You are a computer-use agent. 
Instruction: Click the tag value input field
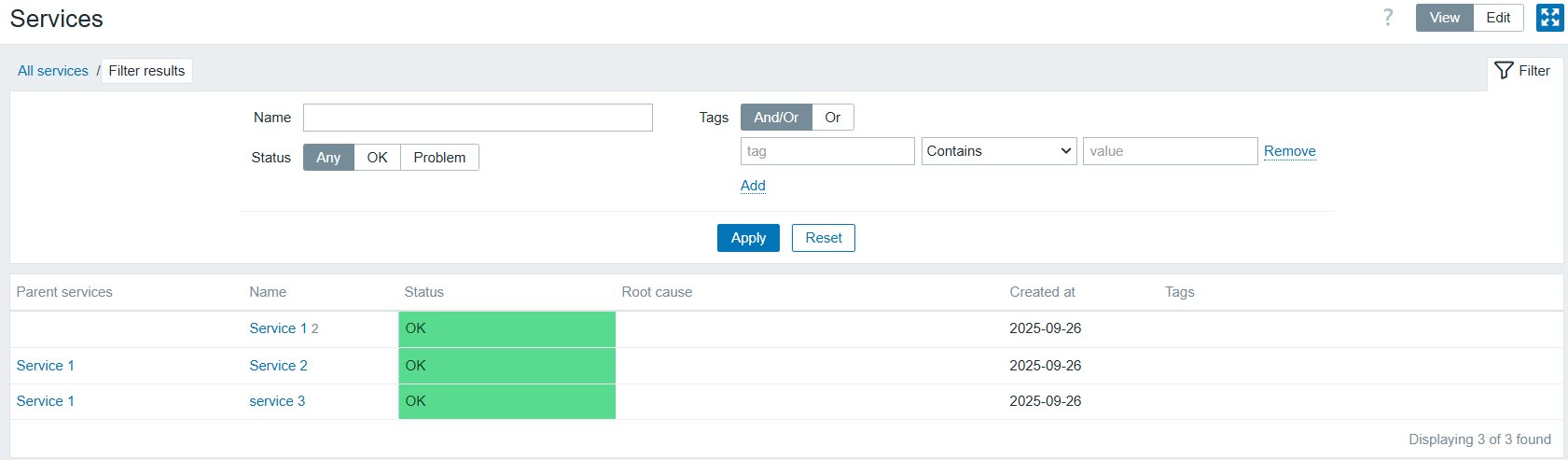point(1170,151)
